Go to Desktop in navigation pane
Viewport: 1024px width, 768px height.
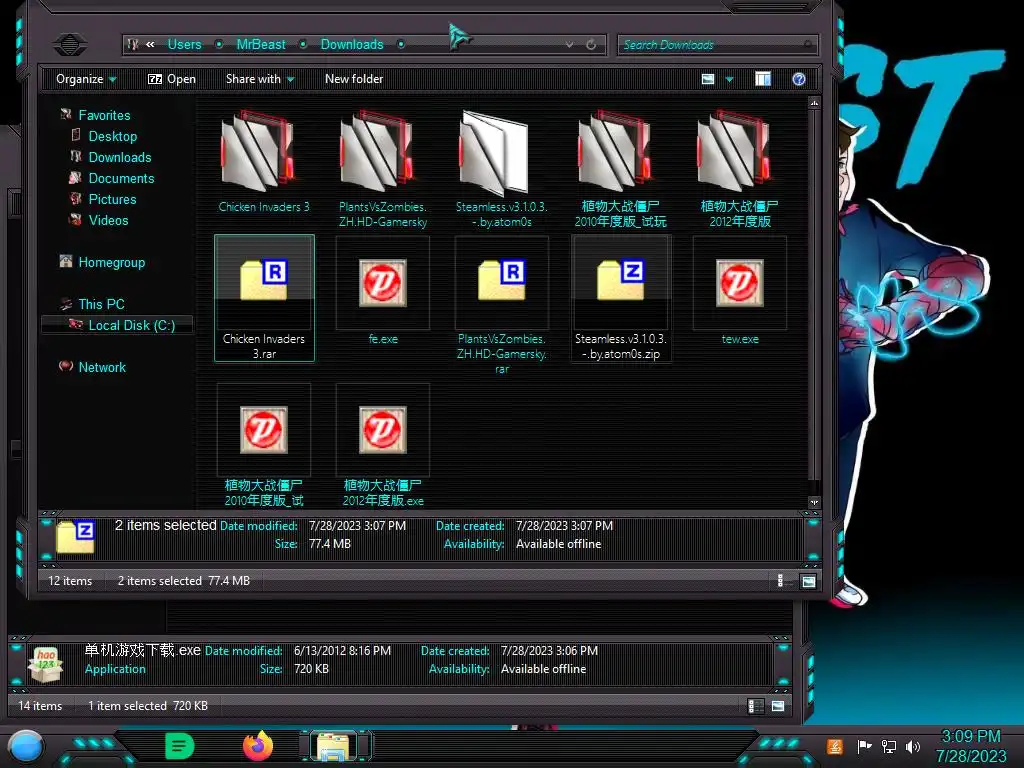(x=113, y=136)
